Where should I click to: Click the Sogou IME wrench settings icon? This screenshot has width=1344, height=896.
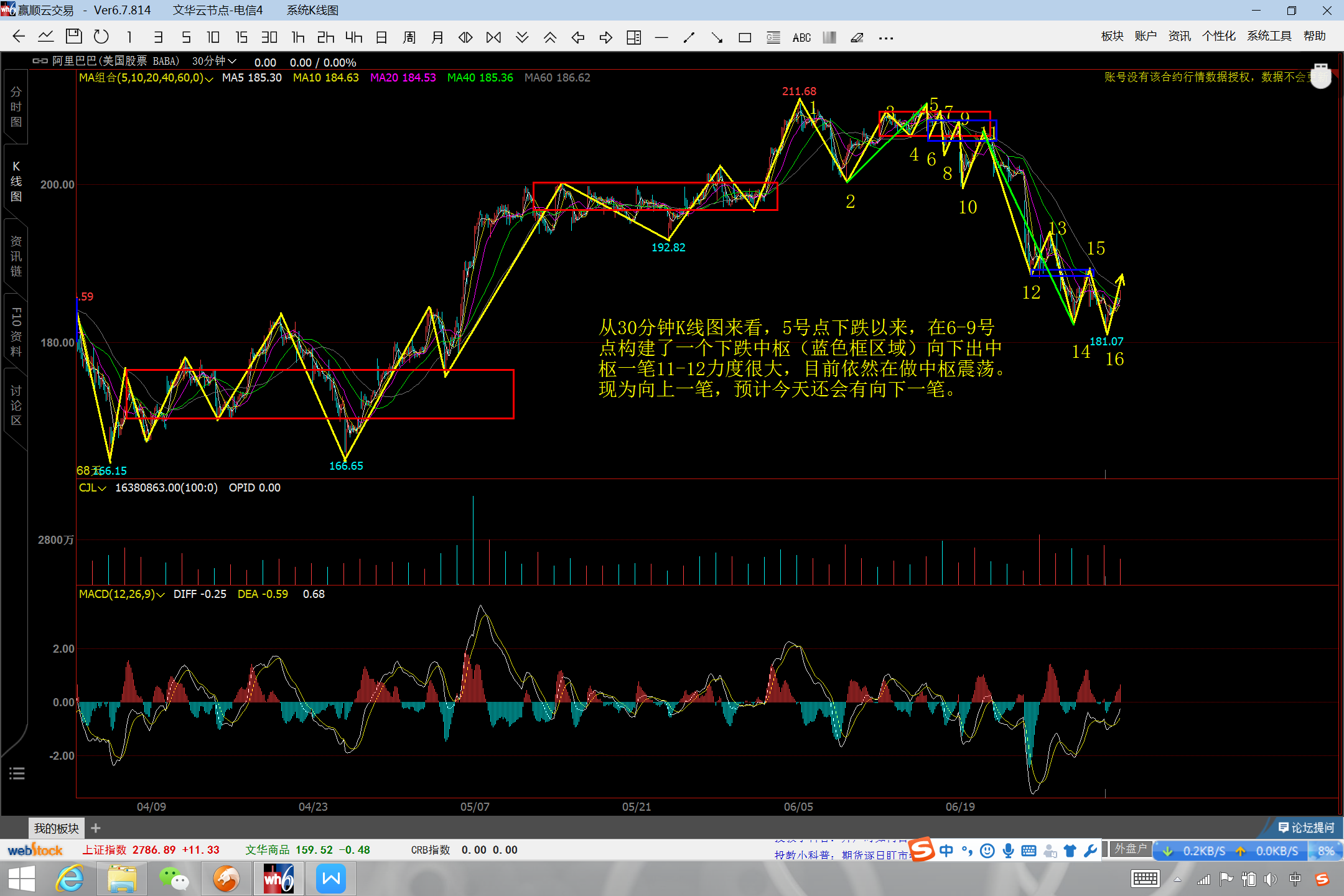[x=1090, y=851]
